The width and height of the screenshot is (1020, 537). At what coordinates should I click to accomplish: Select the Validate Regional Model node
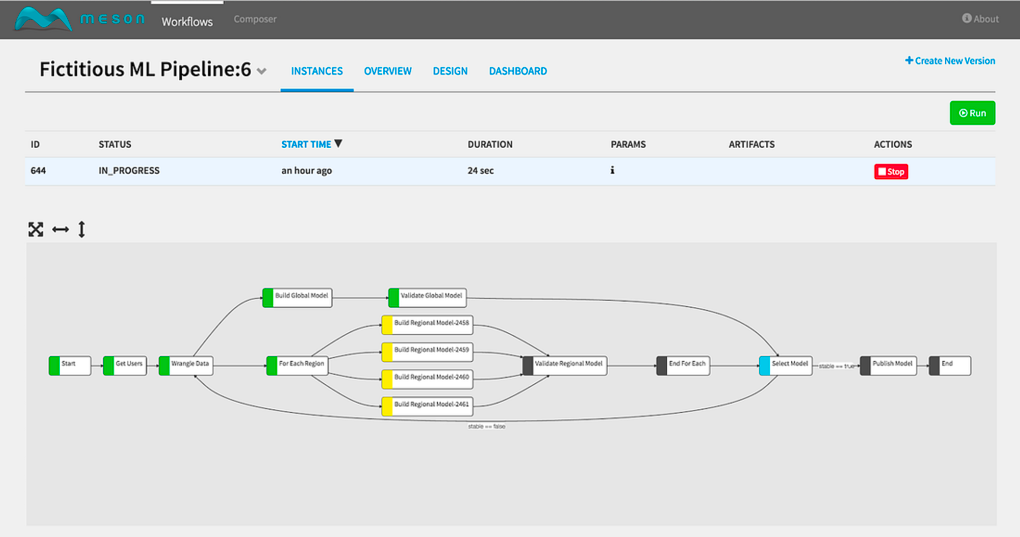point(563,365)
